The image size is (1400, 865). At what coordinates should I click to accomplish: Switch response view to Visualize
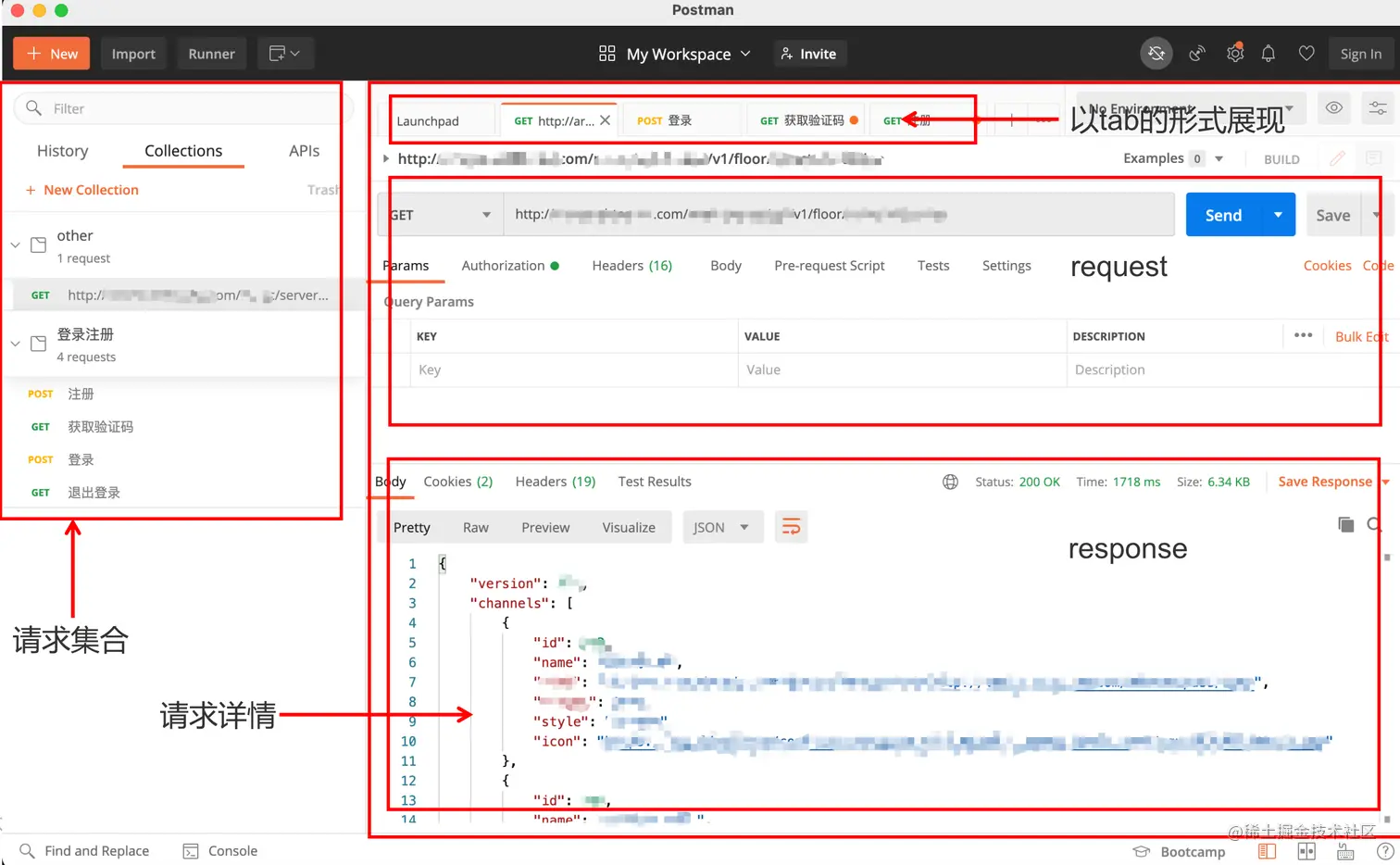(x=629, y=528)
